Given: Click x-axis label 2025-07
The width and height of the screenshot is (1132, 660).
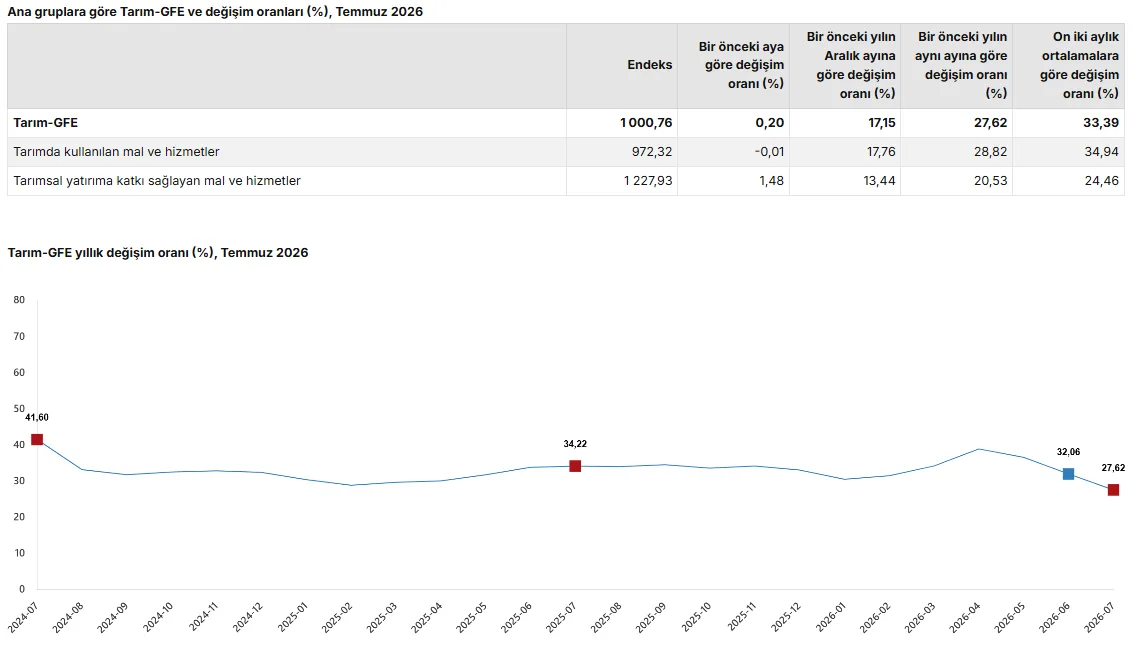Looking at the screenshot, I should click(x=561, y=618).
